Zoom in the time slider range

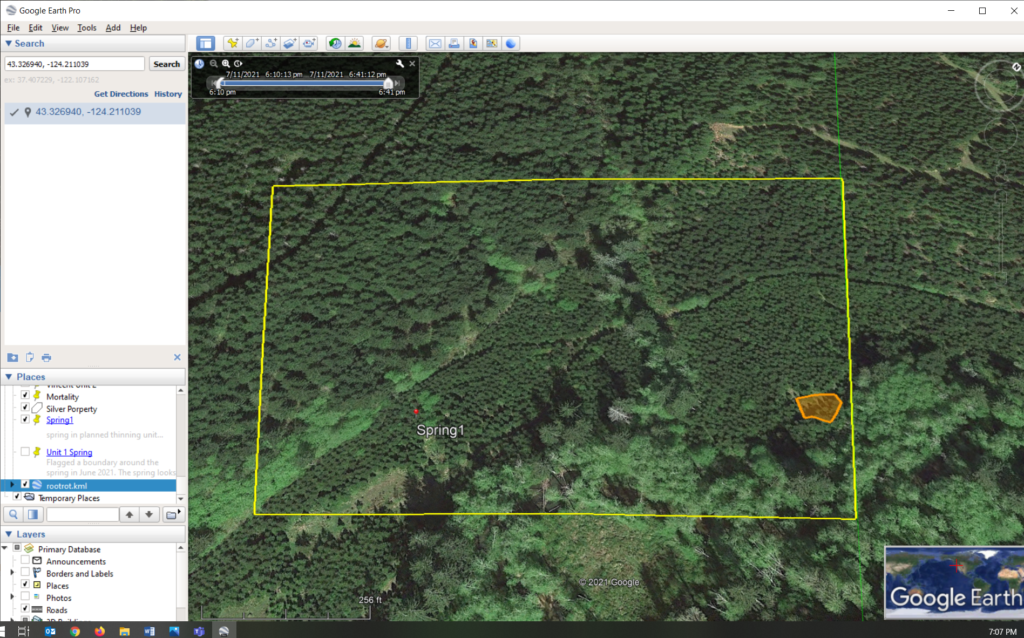click(226, 63)
